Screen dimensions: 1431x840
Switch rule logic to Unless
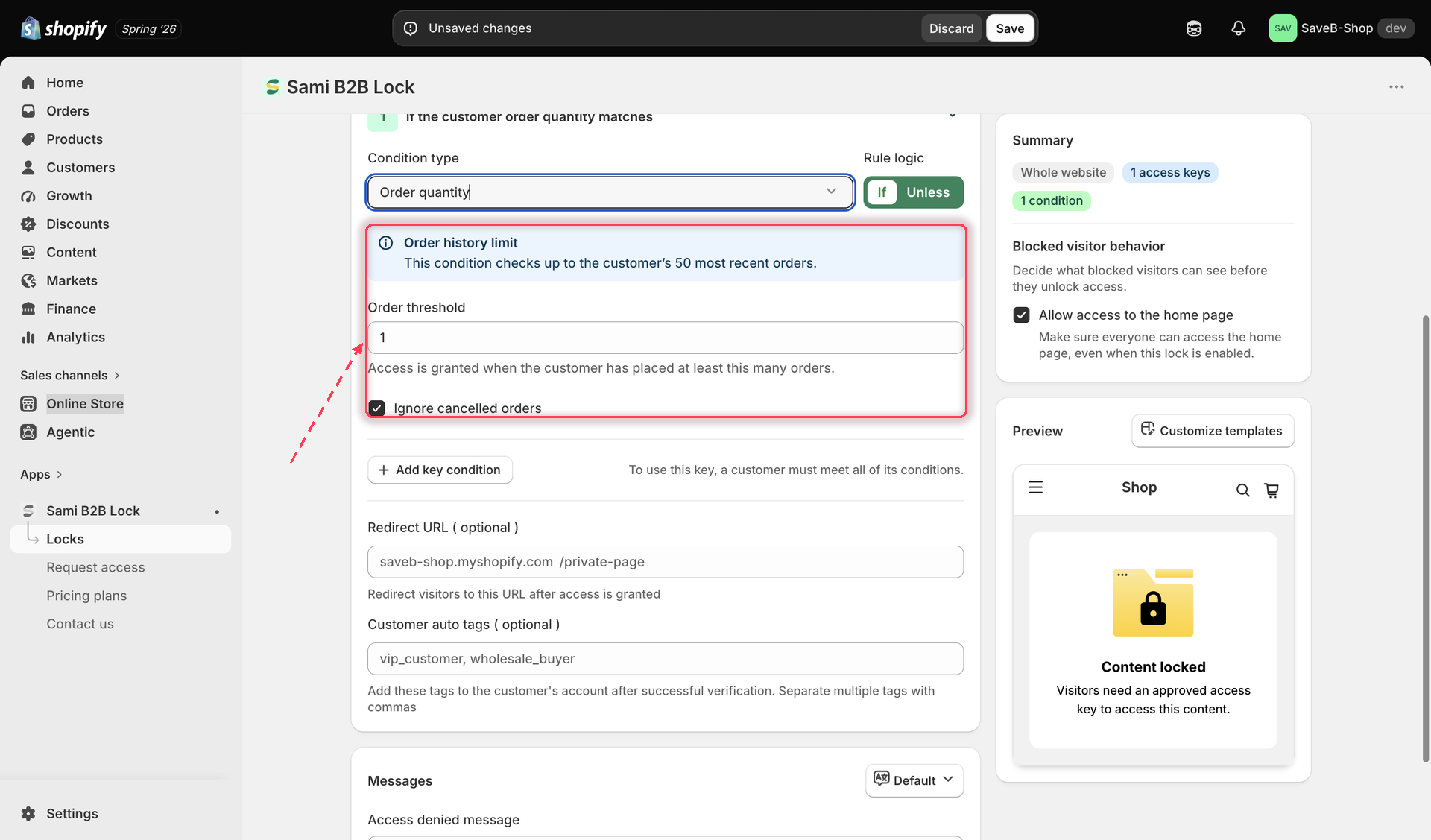[928, 192]
